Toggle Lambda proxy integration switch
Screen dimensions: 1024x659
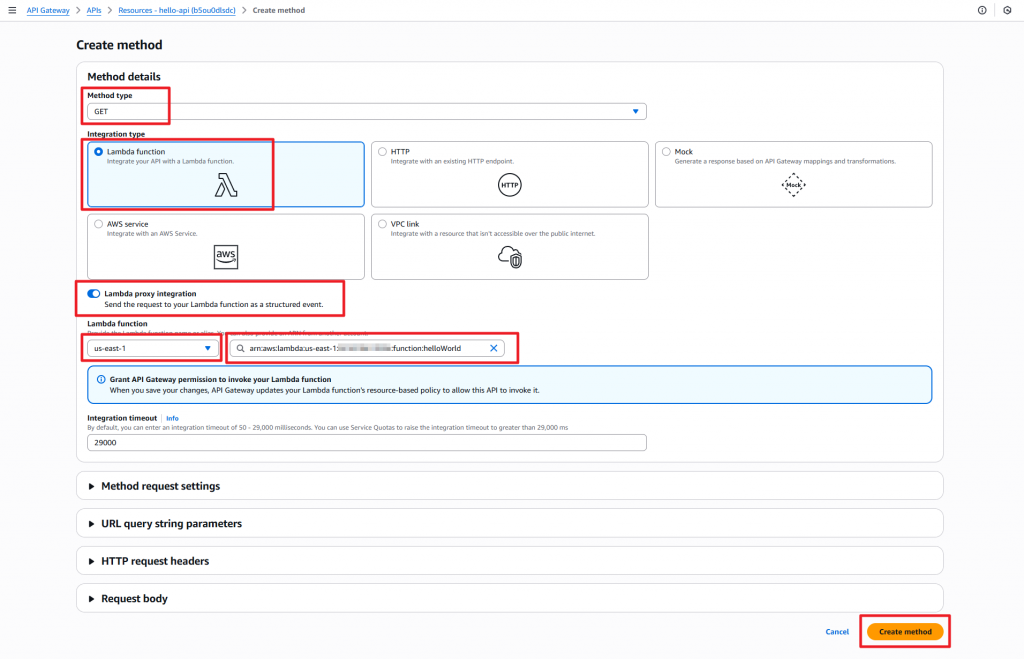pyautogui.click(x=94, y=294)
